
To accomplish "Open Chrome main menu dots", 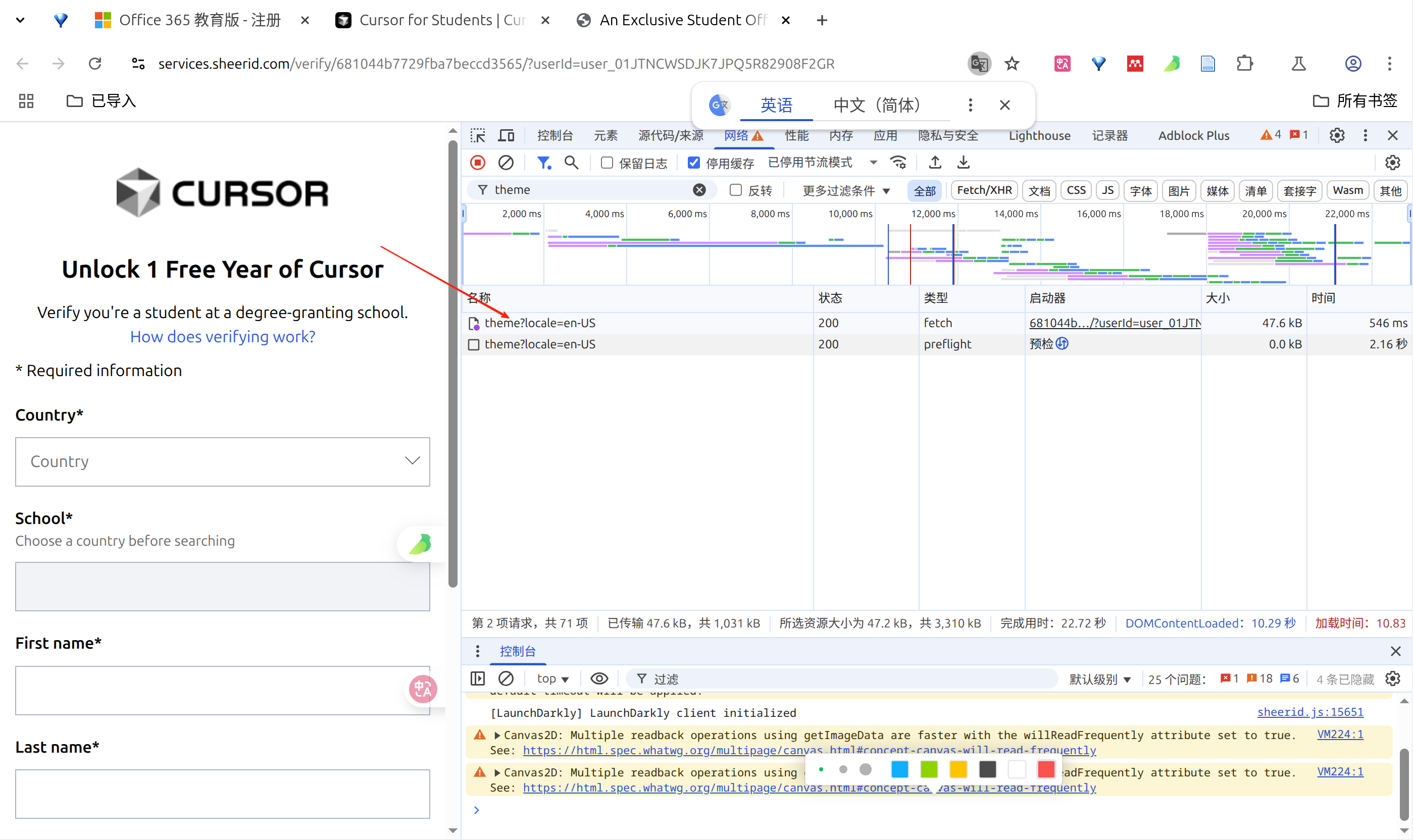I will (1389, 64).
